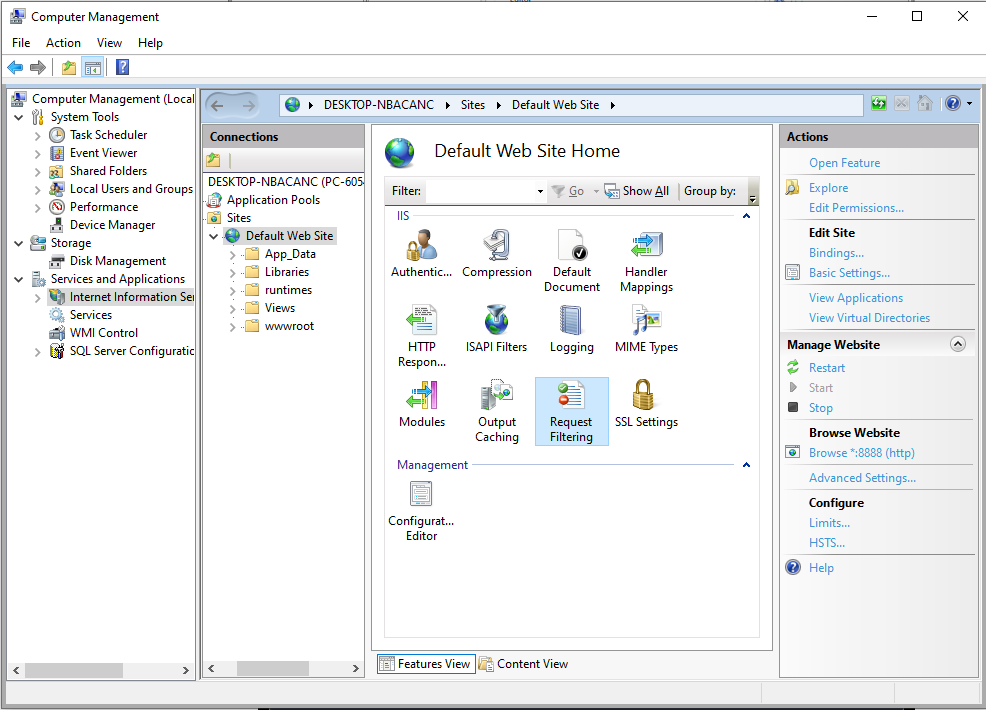
Task: Click the globe icon in breadcrumb bar
Action: coord(292,105)
